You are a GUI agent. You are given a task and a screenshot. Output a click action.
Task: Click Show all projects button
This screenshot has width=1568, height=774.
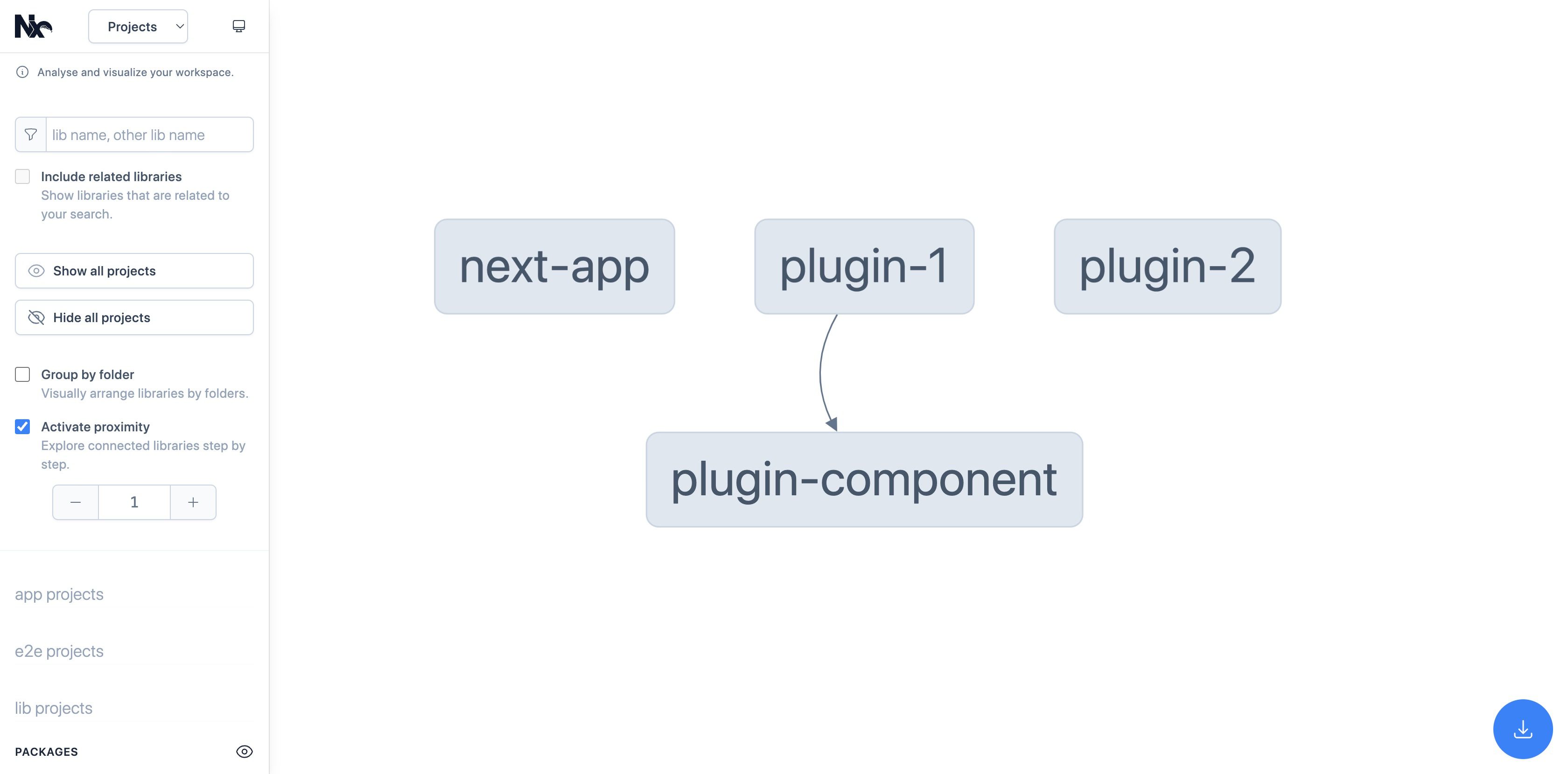[x=134, y=270]
